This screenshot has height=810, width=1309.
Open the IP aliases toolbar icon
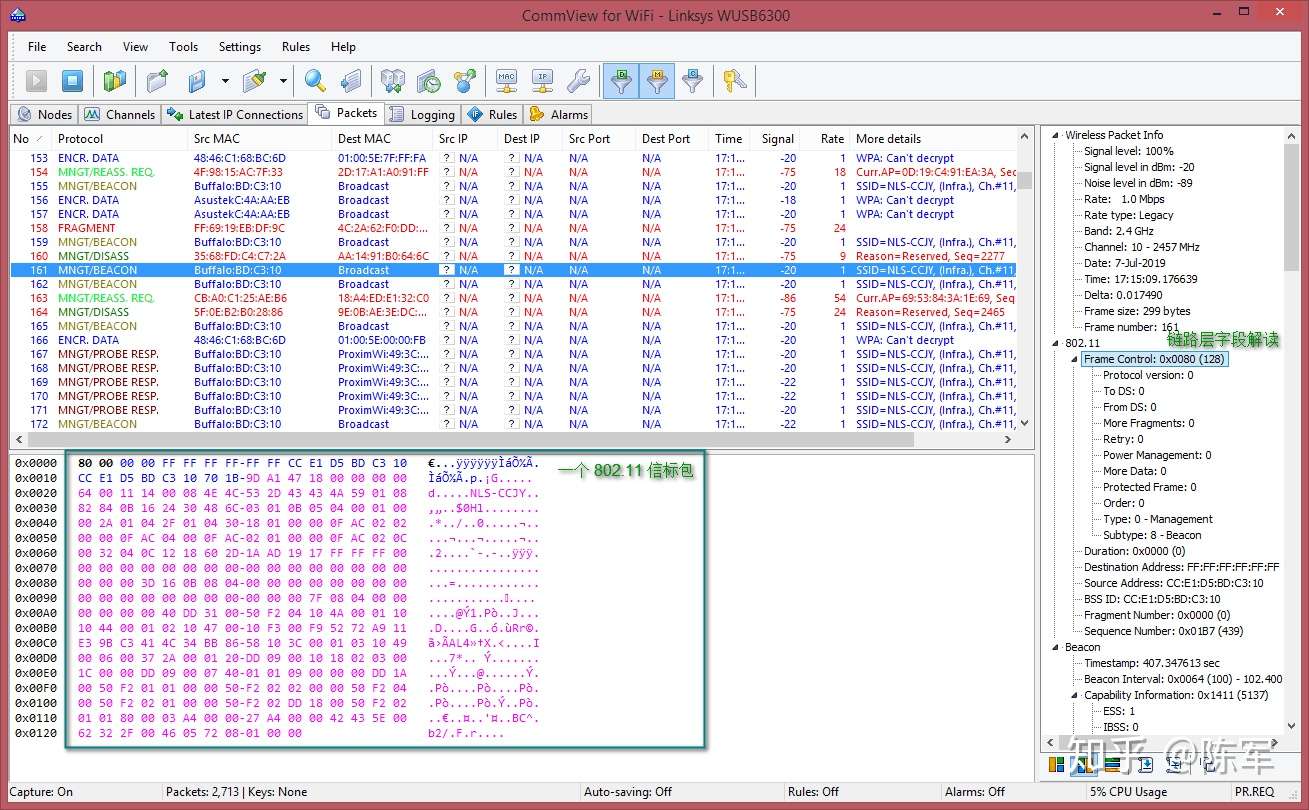click(x=542, y=81)
